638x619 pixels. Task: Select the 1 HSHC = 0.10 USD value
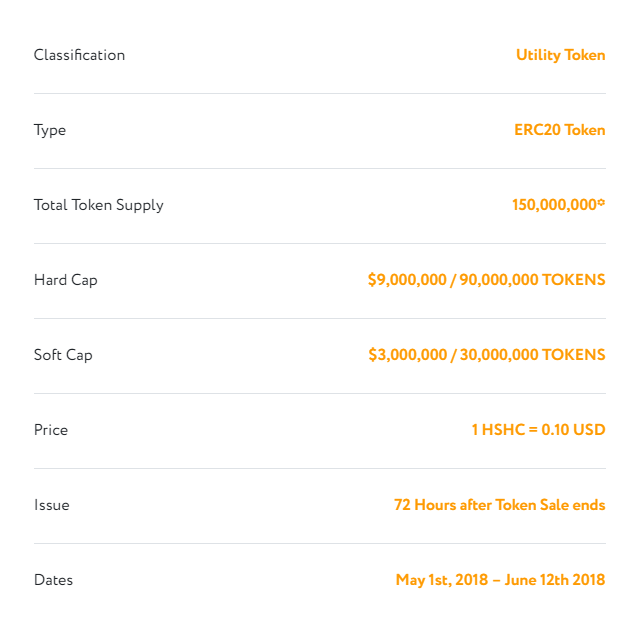coord(538,430)
